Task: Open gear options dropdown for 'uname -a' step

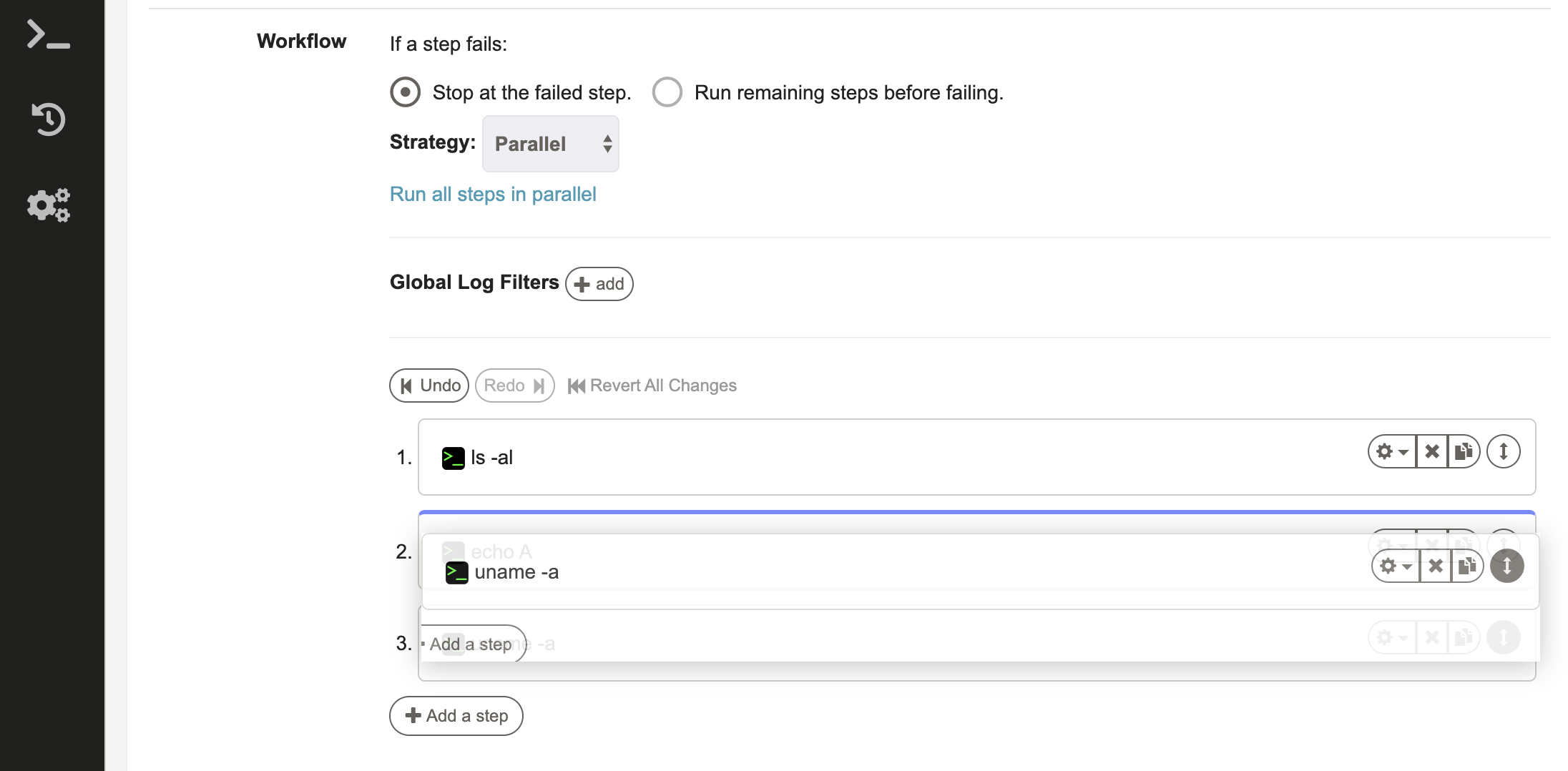Action: 1396,566
